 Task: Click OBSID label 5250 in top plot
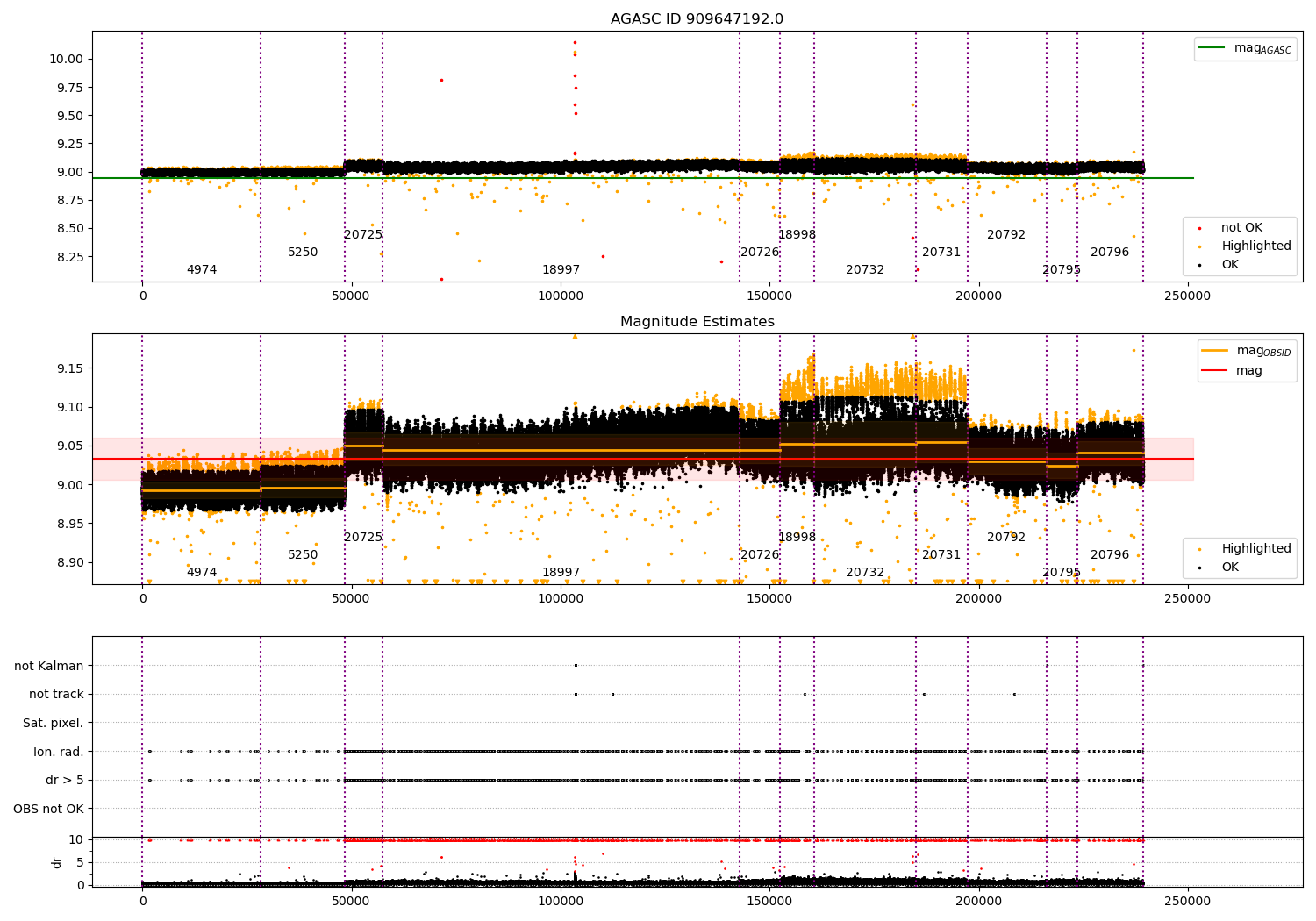point(303,253)
